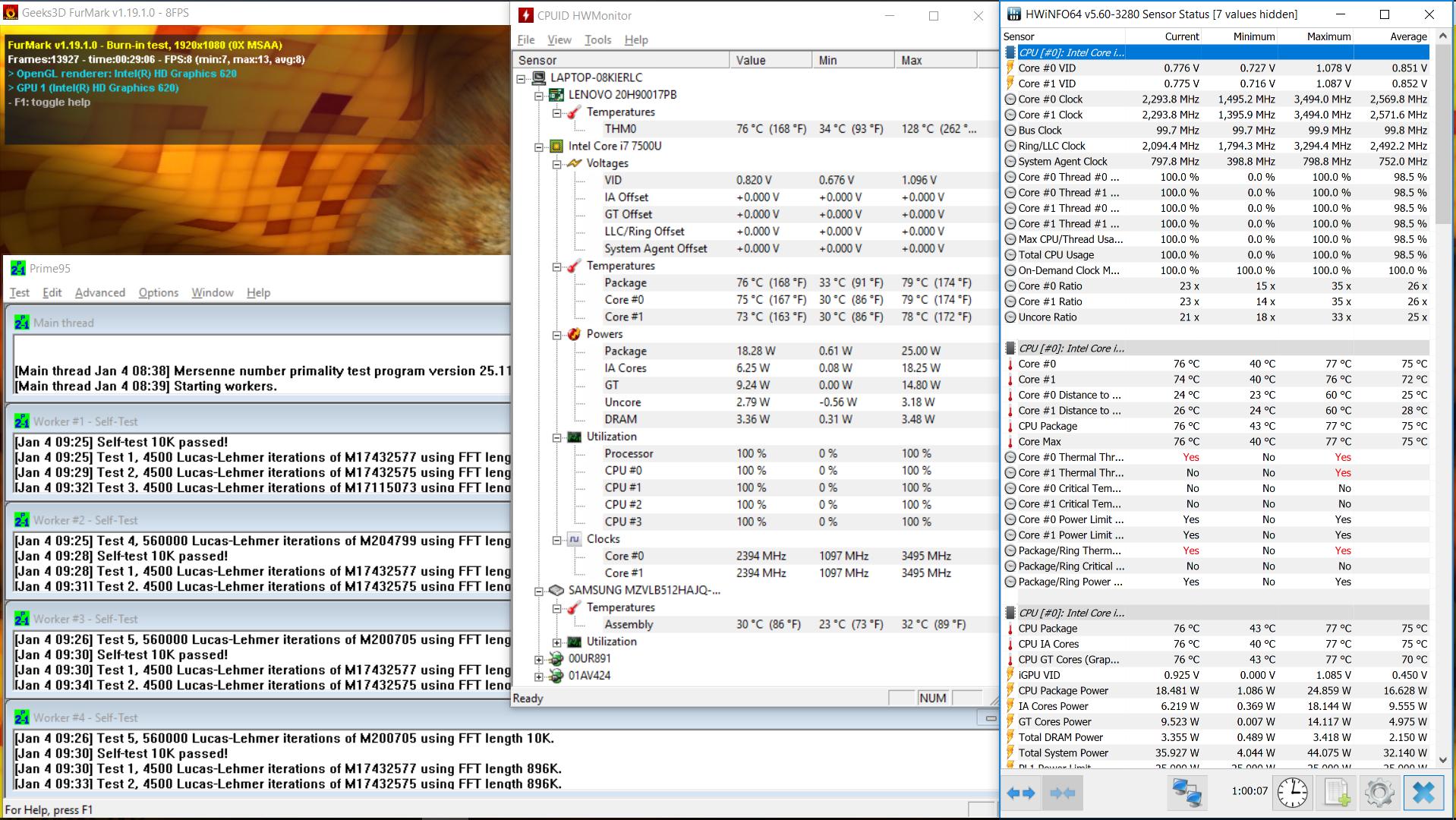Reset HWiNFO elapsed time clock icon

(x=1292, y=793)
